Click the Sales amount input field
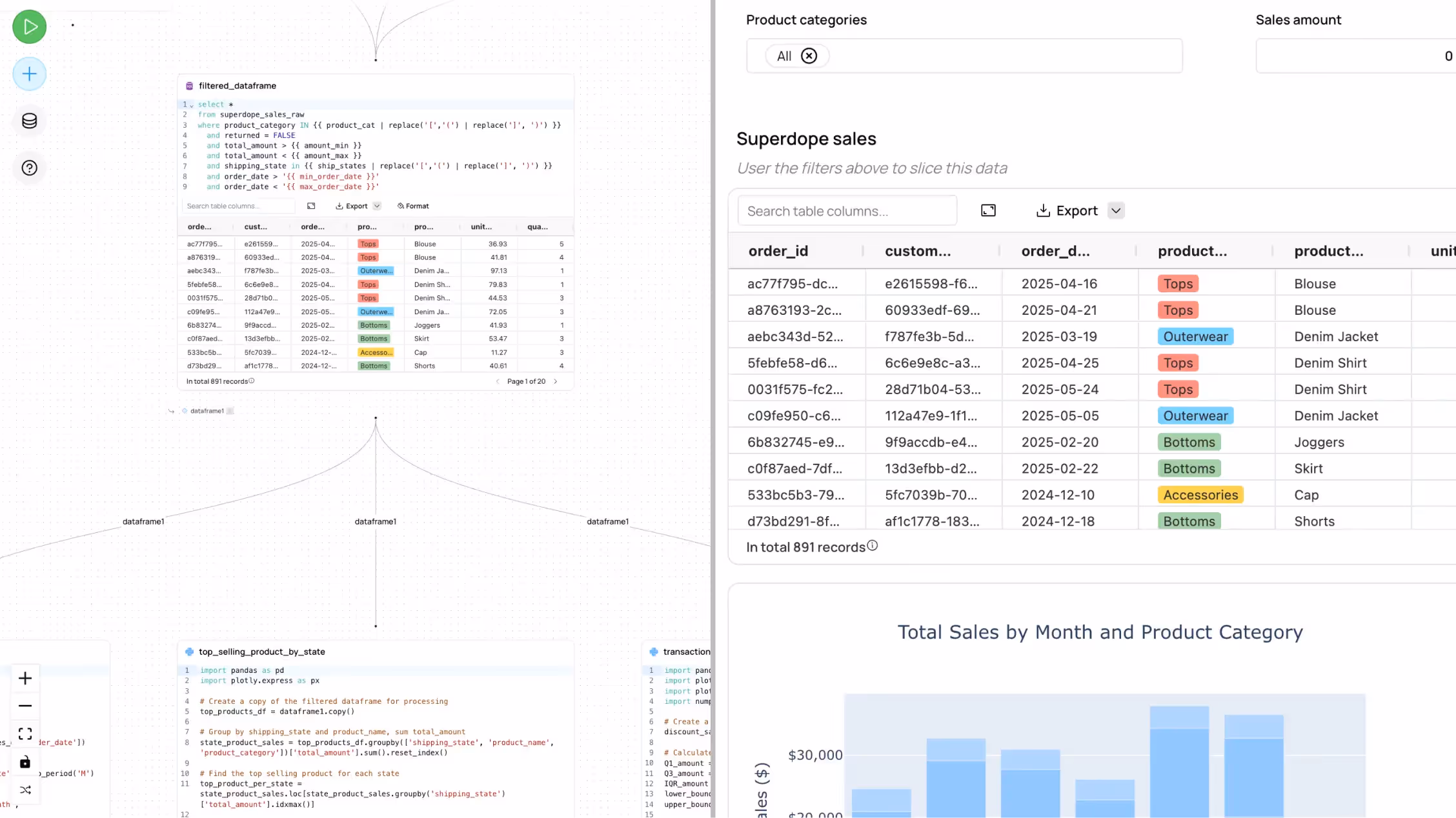The height and width of the screenshot is (818, 1456). point(1355,56)
